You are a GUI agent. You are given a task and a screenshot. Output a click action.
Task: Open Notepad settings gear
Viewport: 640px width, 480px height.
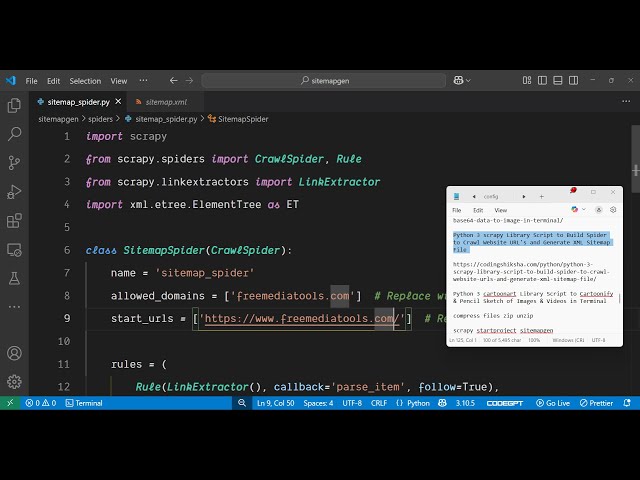tap(613, 210)
